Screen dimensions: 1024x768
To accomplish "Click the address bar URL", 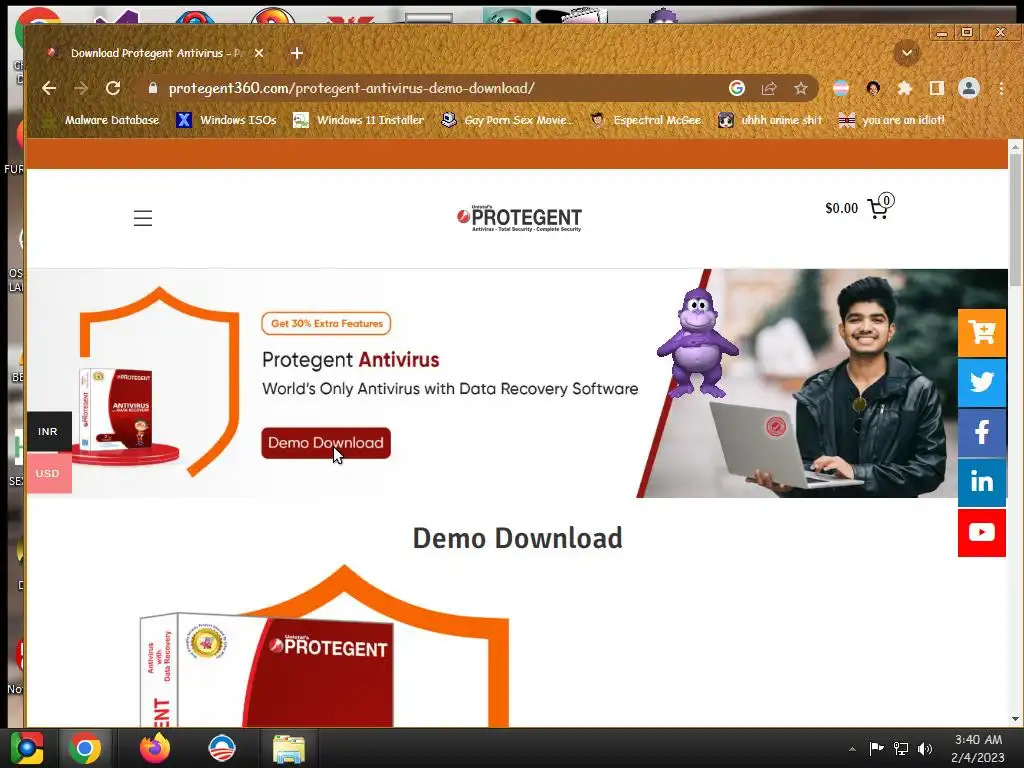I will [x=351, y=88].
